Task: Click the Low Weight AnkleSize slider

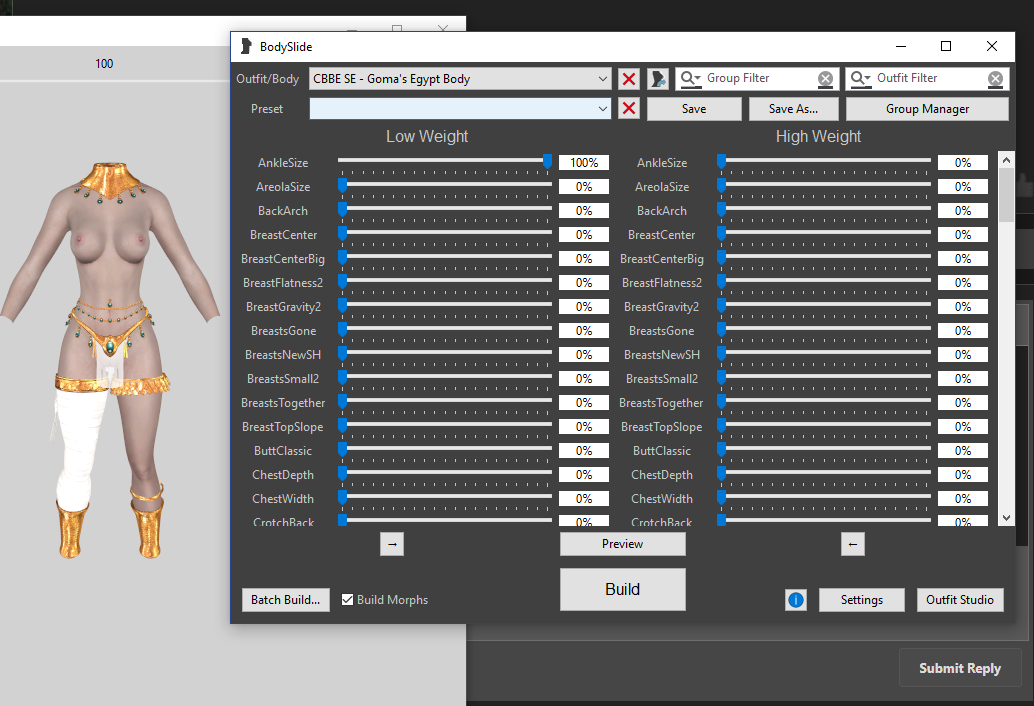Action: click(445, 163)
